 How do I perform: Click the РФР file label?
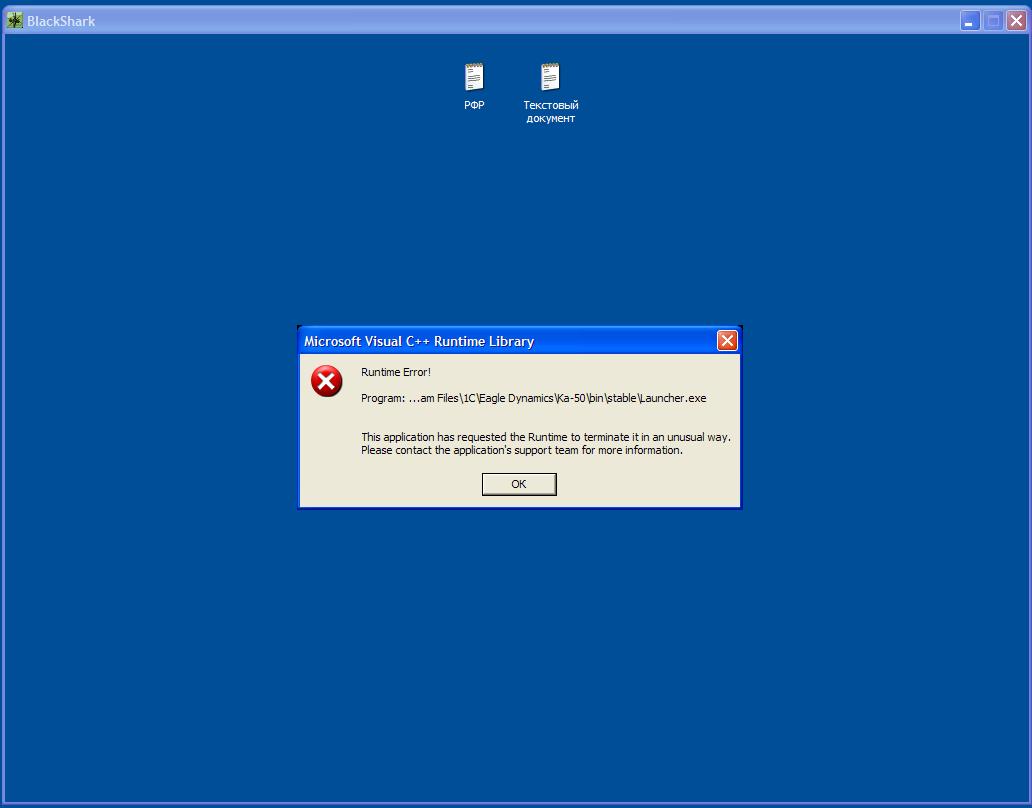tap(474, 105)
